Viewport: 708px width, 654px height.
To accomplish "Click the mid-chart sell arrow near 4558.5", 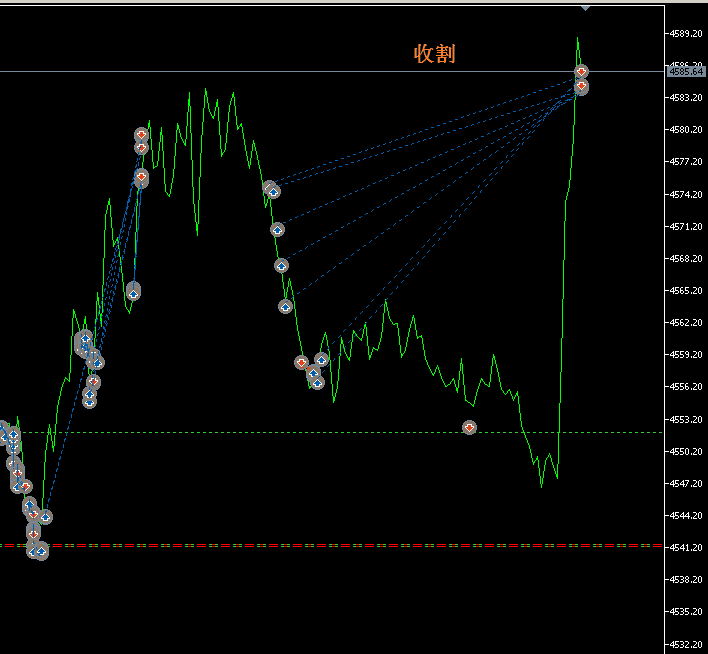I will coord(302,362).
